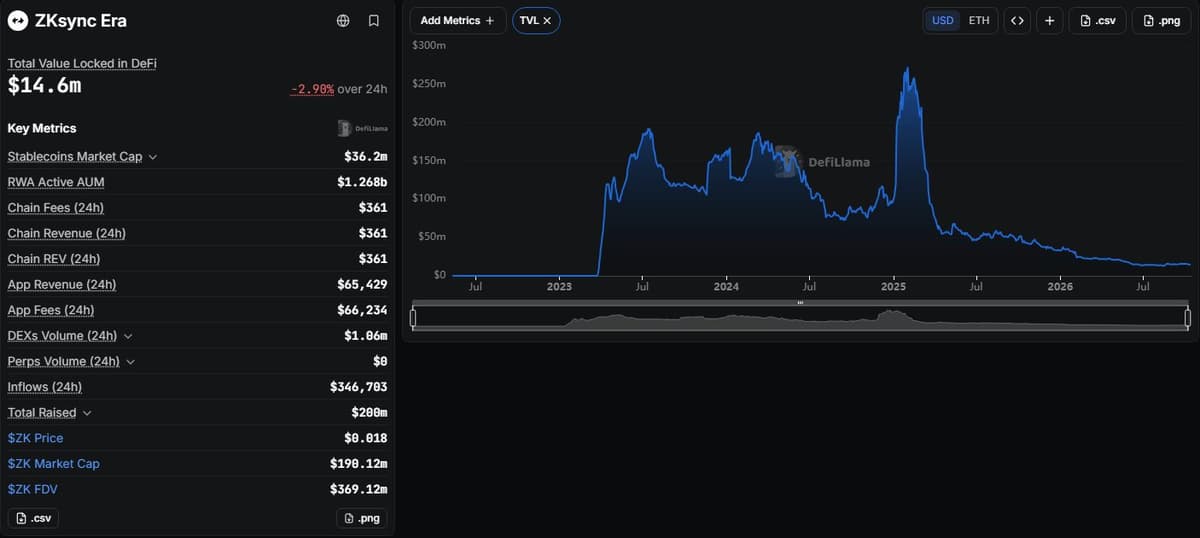Viewport: 1200px width, 538px height.
Task: Click the early 2025 TVL peak on chart
Action: tap(906, 70)
